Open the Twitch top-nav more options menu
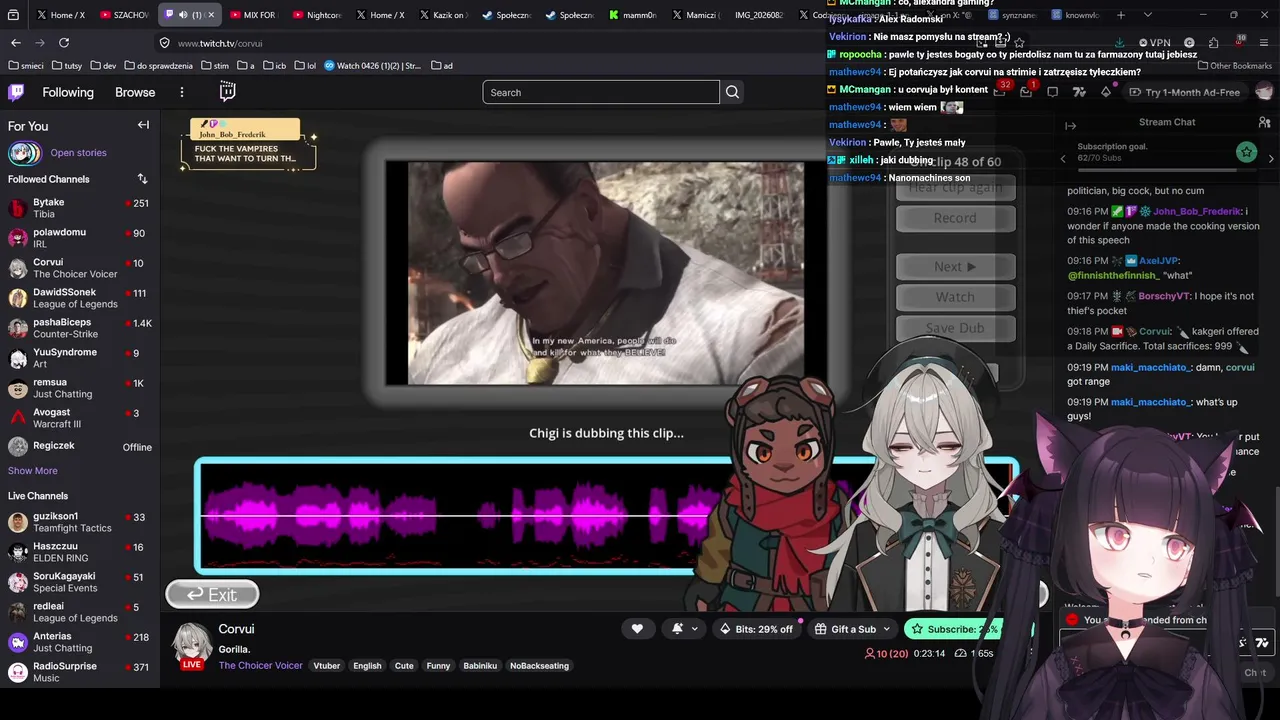This screenshot has height=720, width=1280. (x=181, y=92)
